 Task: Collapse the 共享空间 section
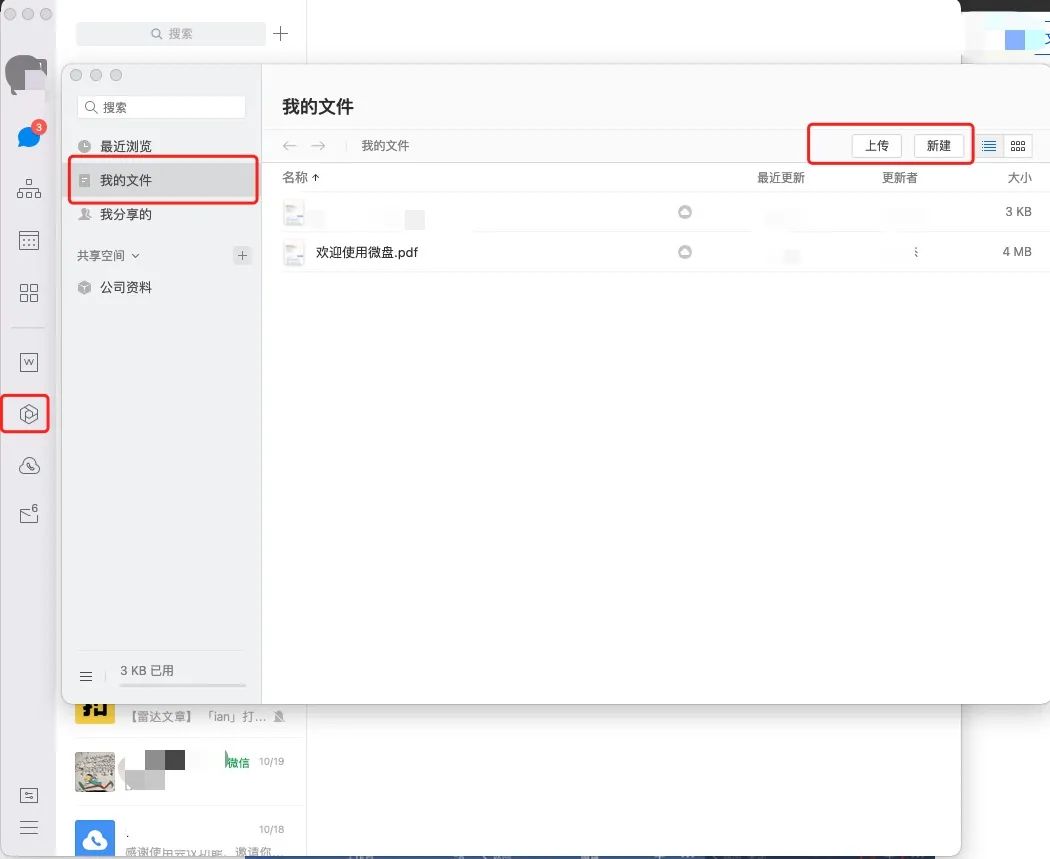135,255
